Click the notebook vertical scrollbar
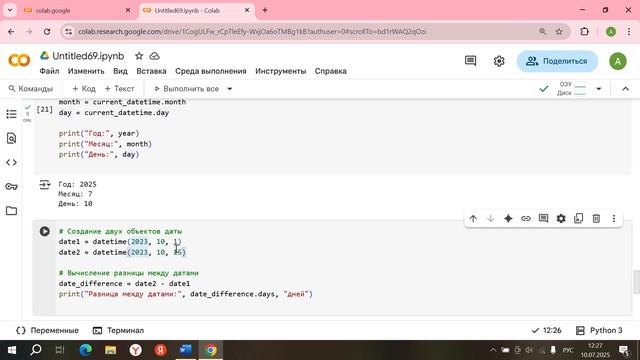The image size is (640, 360). pyautogui.click(x=636, y=282)
